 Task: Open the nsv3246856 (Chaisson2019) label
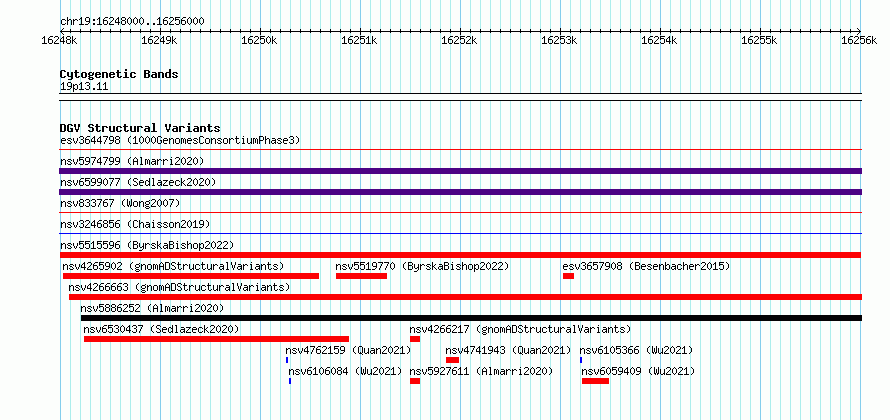[135, 224]
